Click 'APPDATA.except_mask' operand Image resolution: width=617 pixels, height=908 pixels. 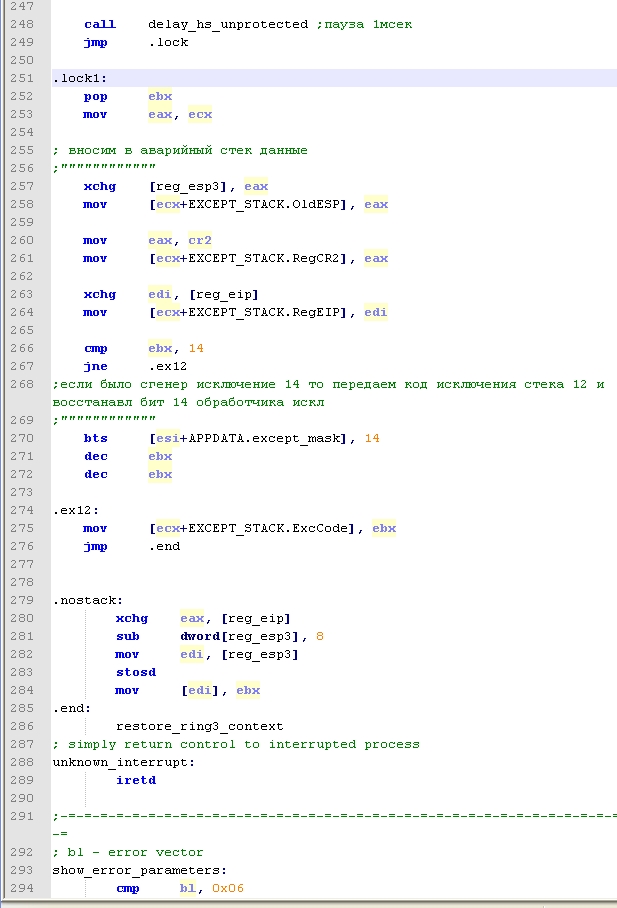[264, 438]
